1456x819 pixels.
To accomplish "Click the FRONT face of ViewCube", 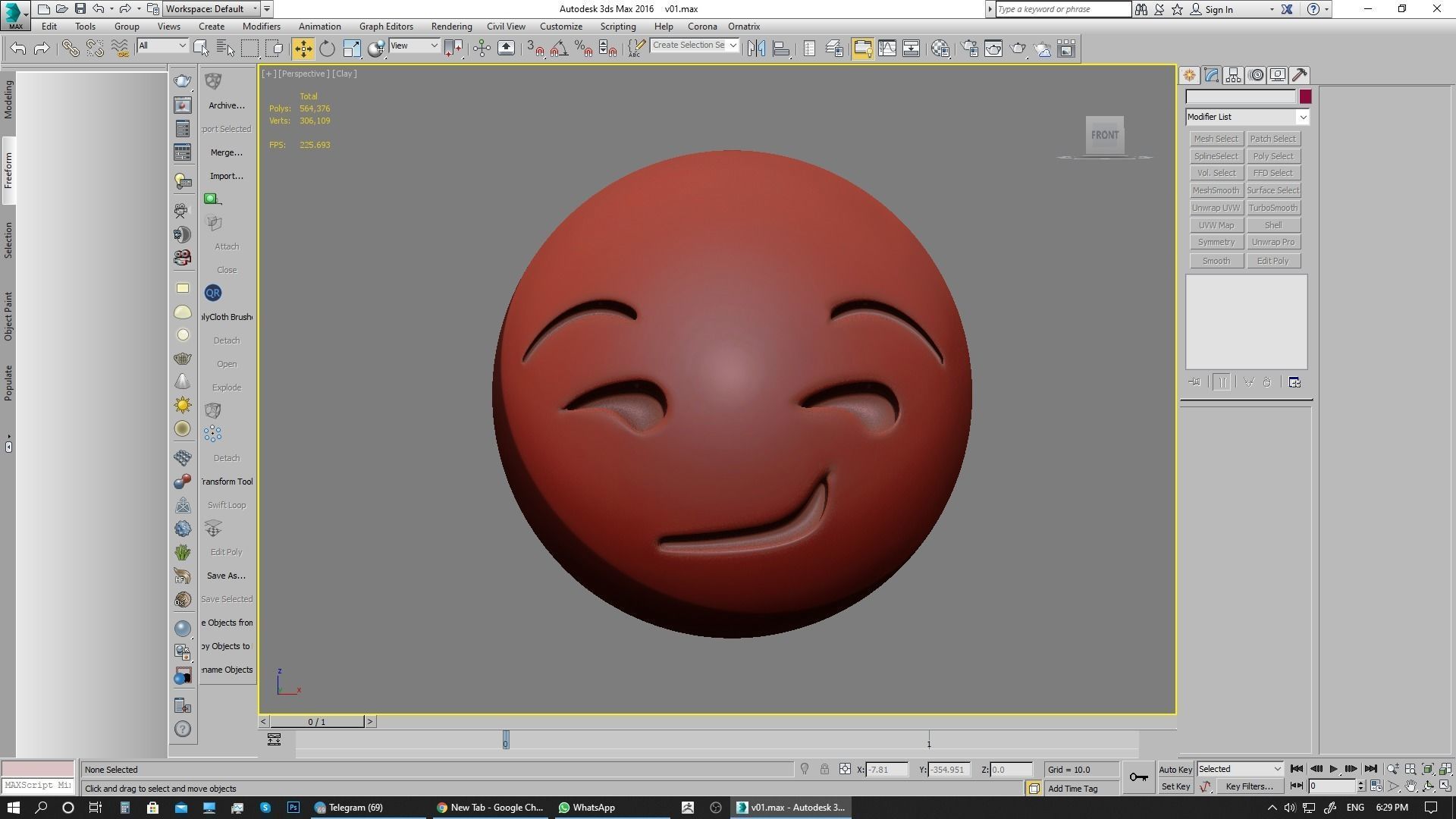I will (x=1104, y=135).
